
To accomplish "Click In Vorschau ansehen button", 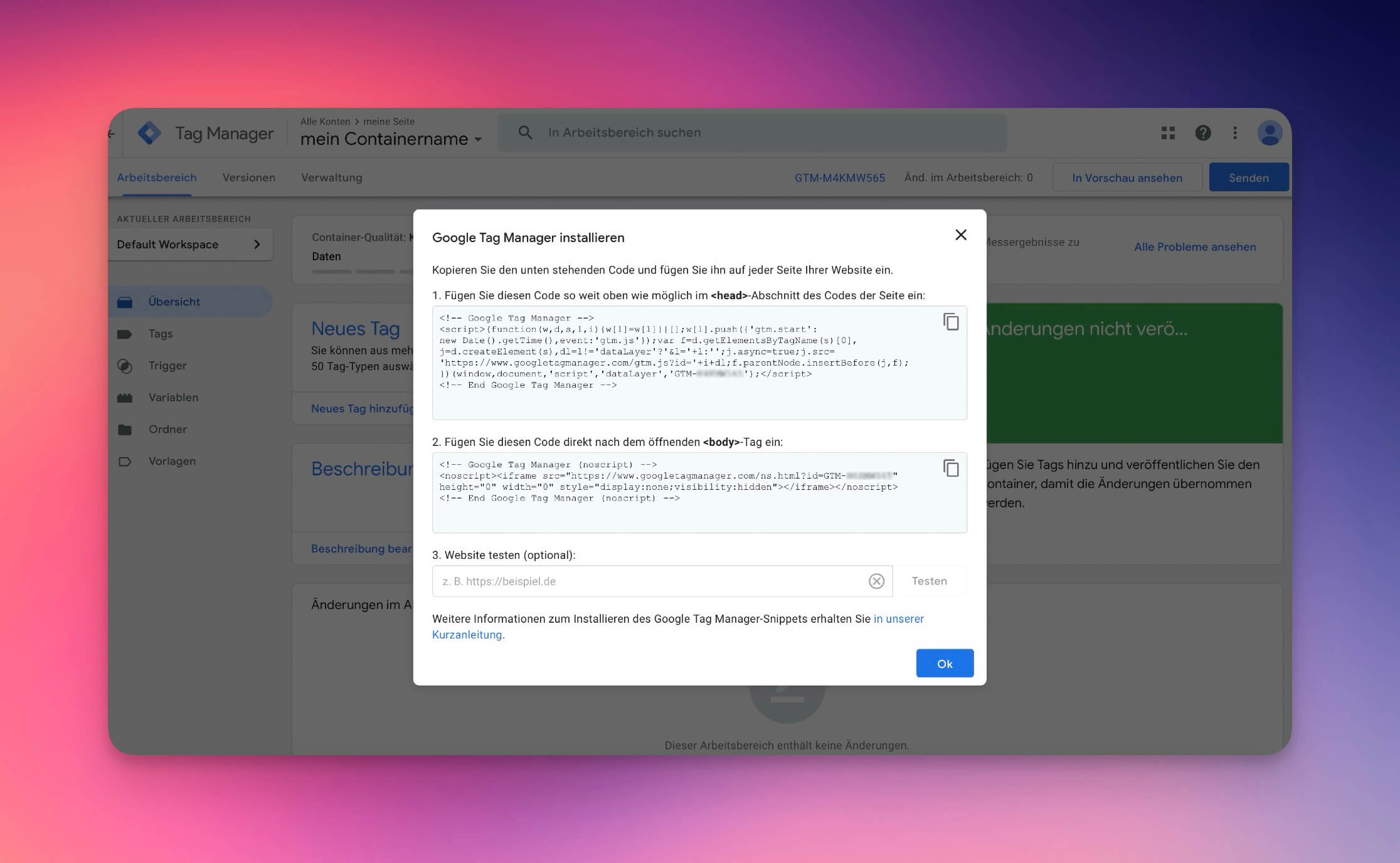I will point(1127,177).
